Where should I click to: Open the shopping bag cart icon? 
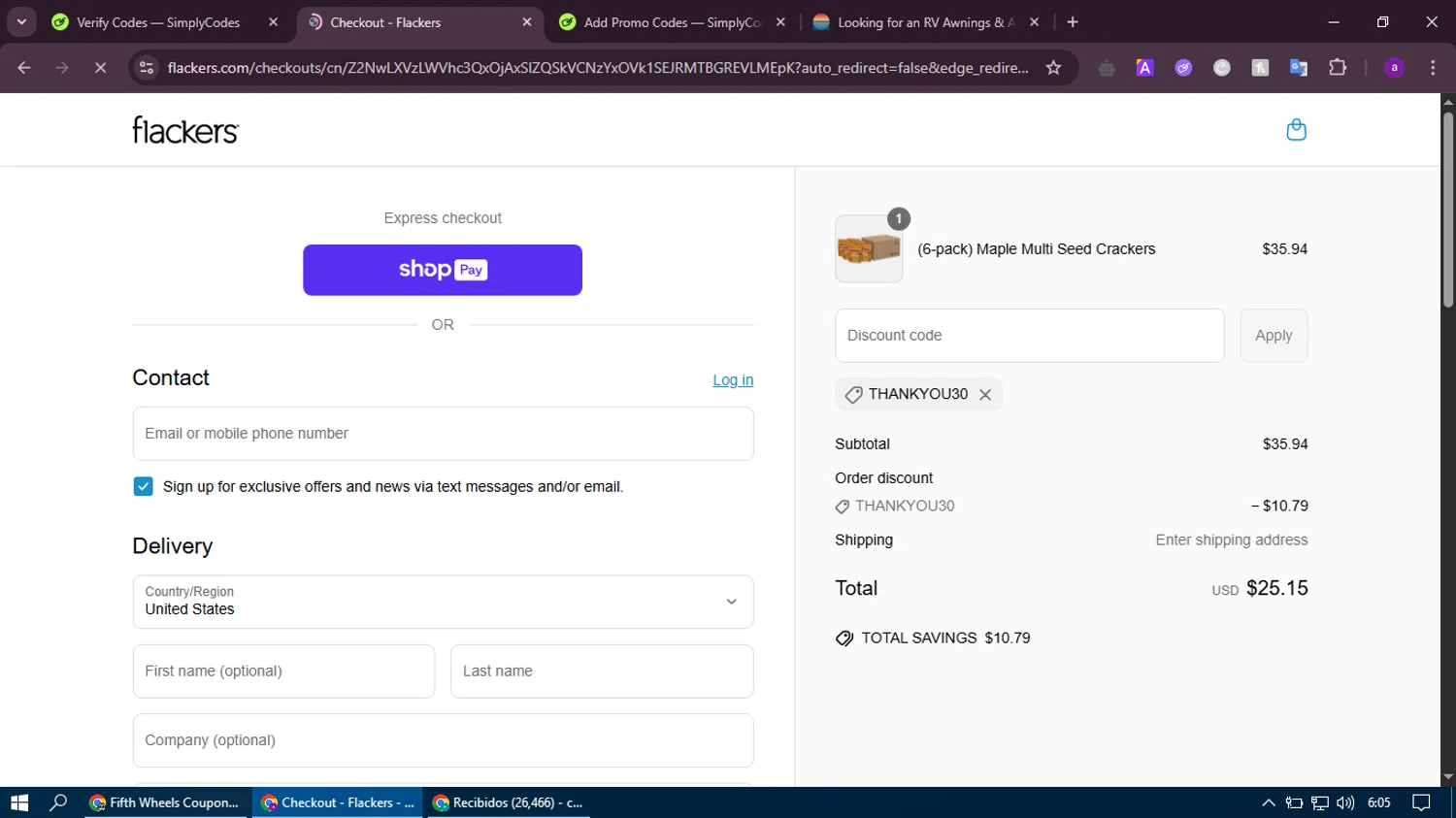1296,129
